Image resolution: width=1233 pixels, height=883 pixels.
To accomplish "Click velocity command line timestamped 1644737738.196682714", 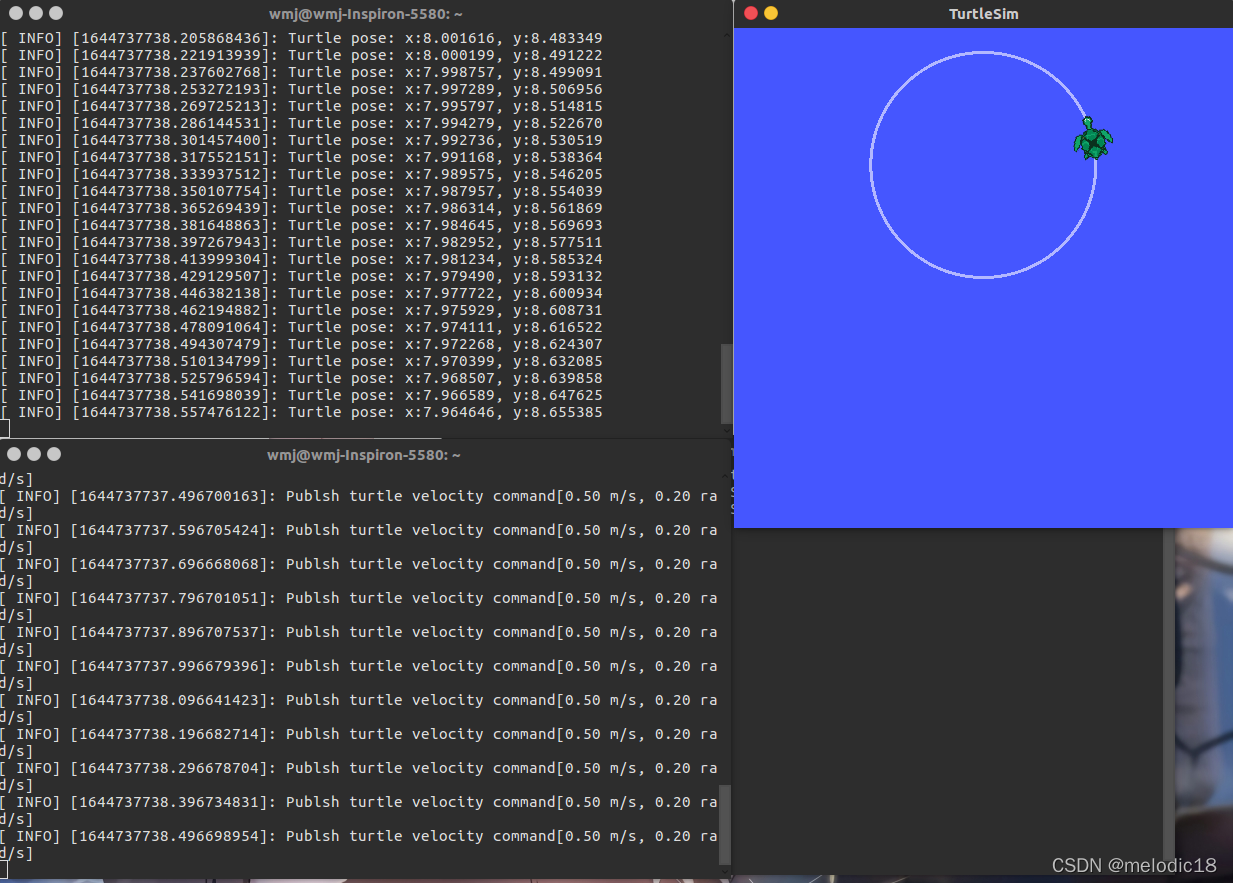I will click(359, 734).
